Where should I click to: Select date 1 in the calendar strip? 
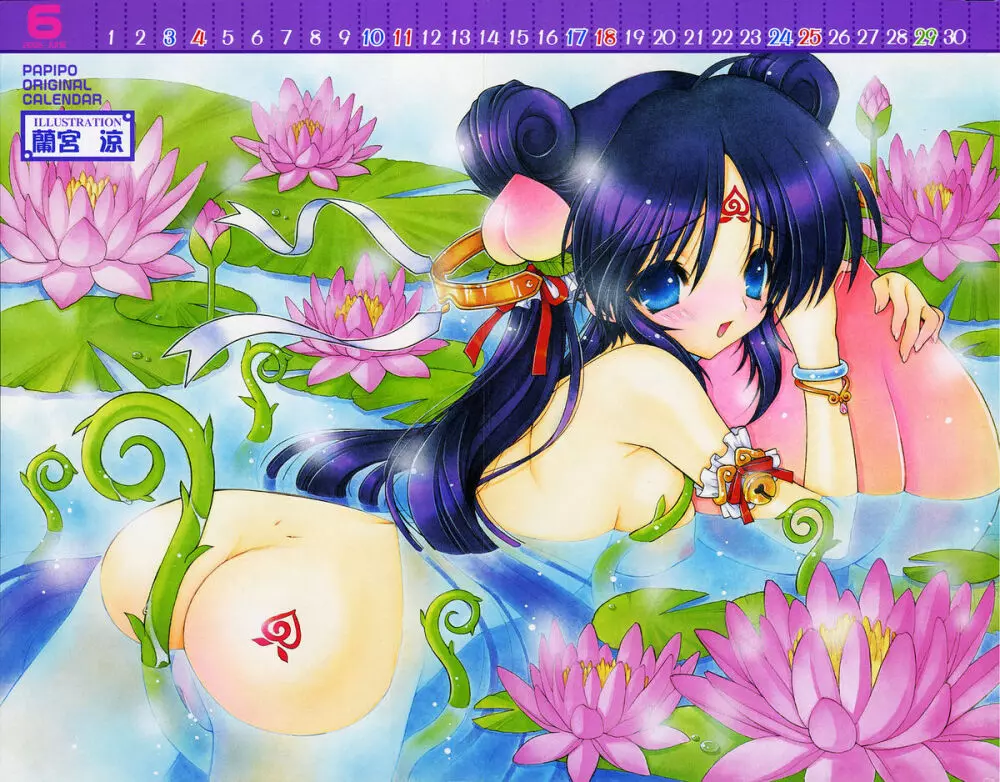pyautogui.click(x=111, y=38)
